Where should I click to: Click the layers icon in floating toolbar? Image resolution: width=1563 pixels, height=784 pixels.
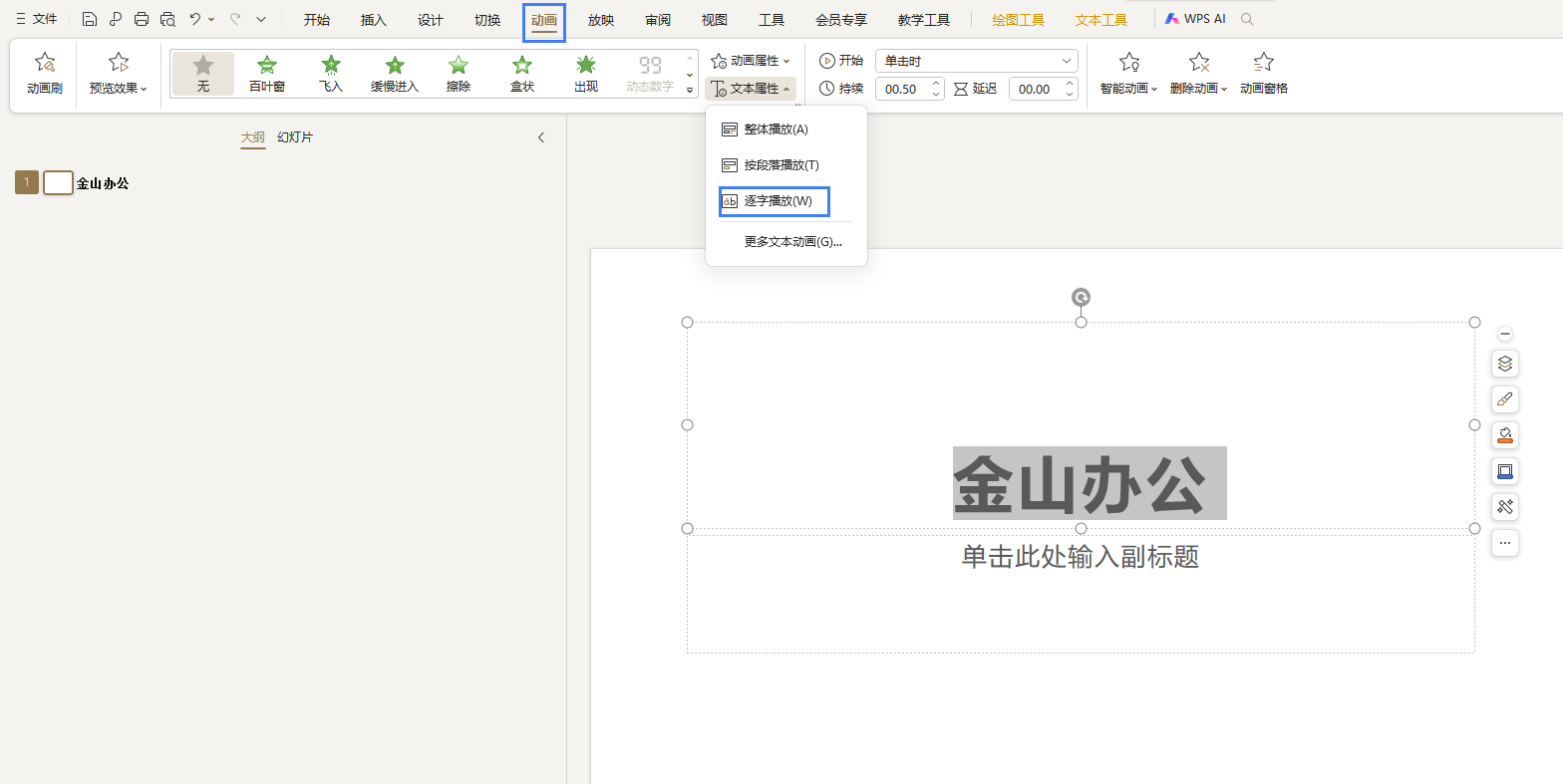pyautogui.click(x=1505, y=363)
